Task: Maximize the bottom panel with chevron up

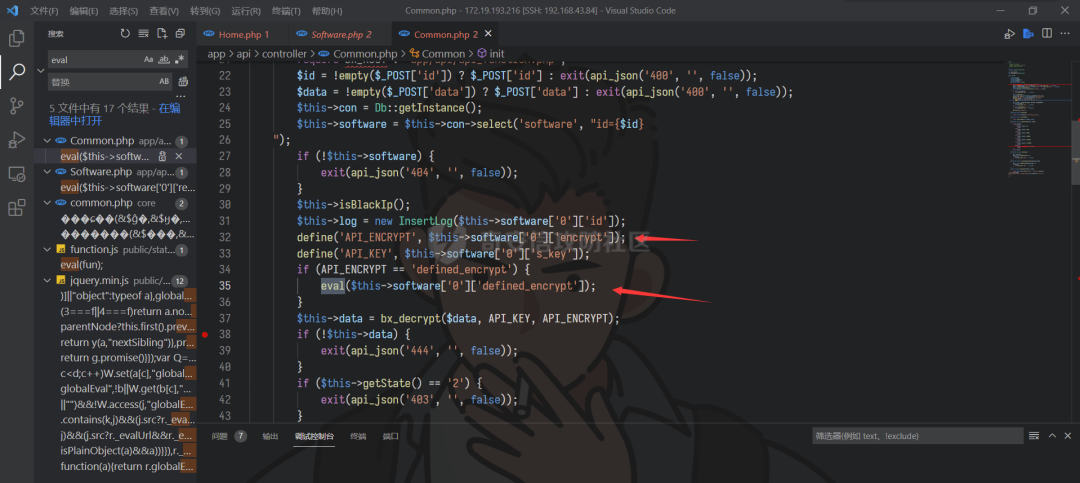Action: coord(1052,435)
